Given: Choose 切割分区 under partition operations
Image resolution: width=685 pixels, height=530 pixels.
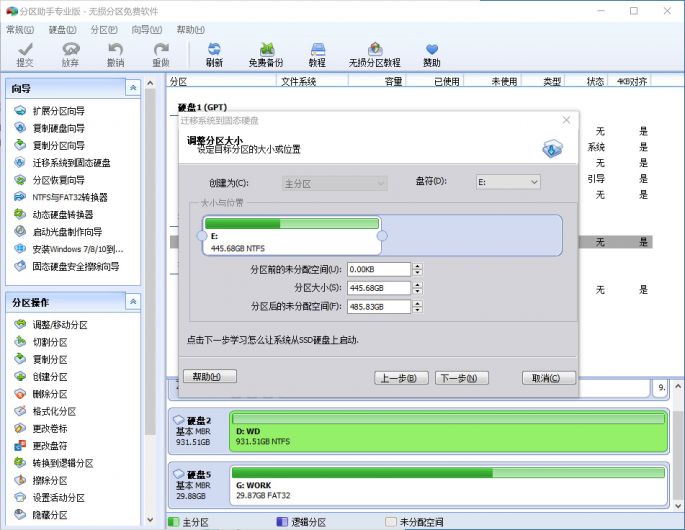Looking at the screenshot, I should pos(50,342).
